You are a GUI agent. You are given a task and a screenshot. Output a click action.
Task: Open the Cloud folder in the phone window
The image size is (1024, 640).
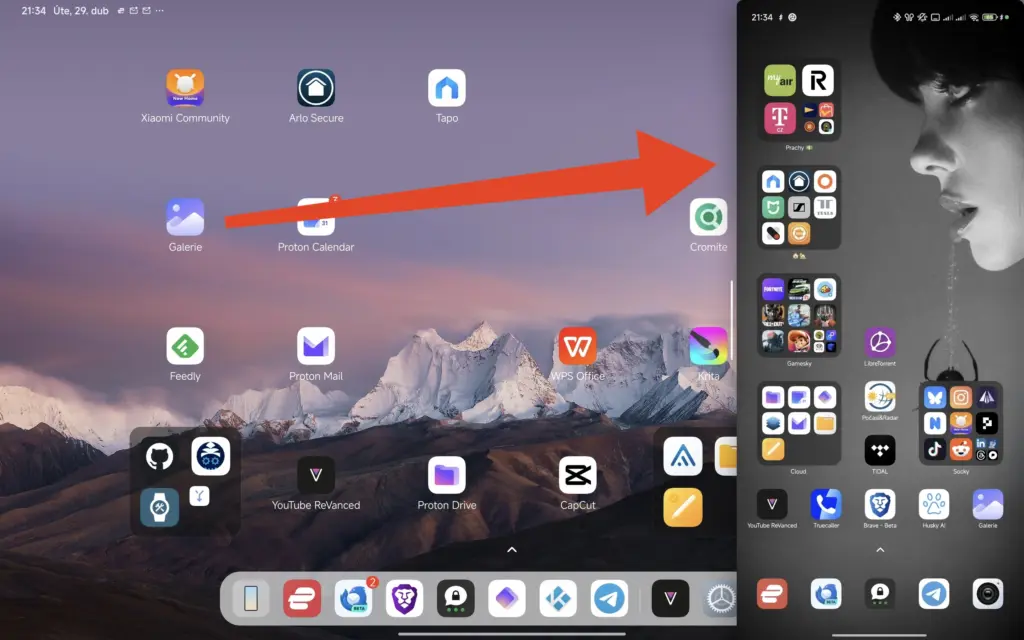click(x=798, y=423)
